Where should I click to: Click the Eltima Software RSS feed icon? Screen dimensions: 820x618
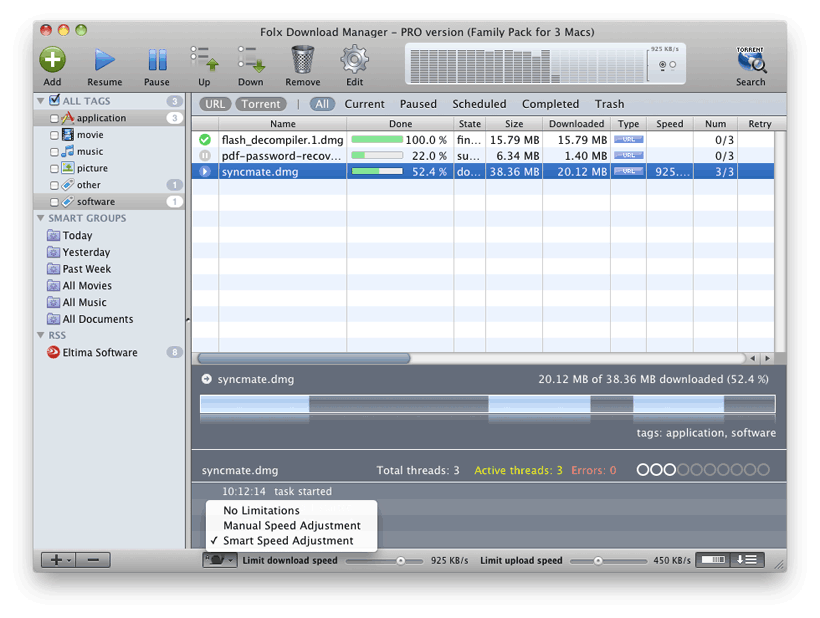pyautogui.click(x=53, y=352)
